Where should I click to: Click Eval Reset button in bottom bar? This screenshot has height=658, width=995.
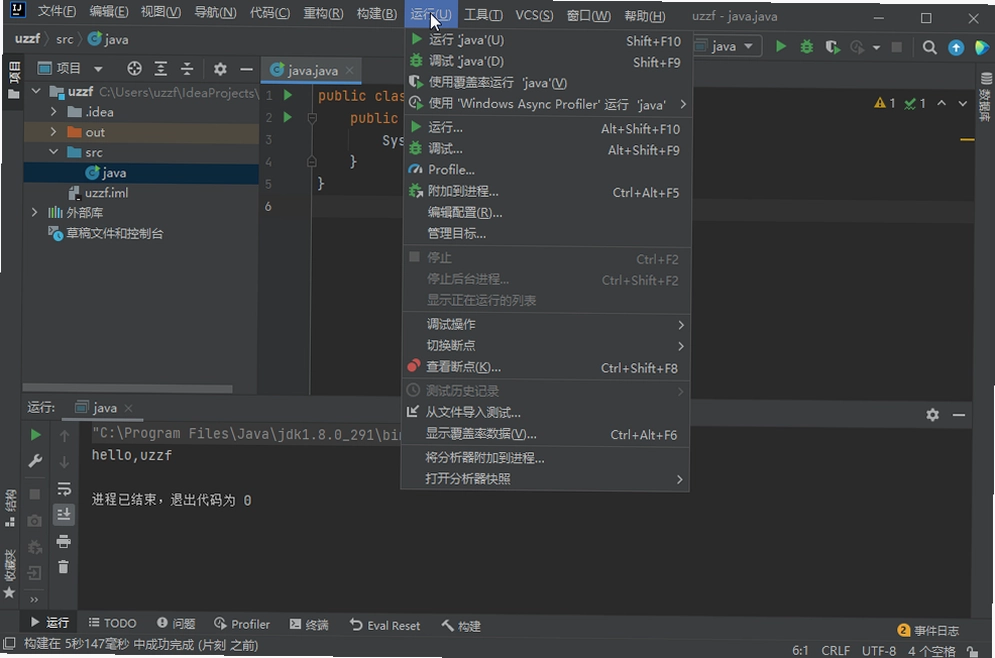385,626
